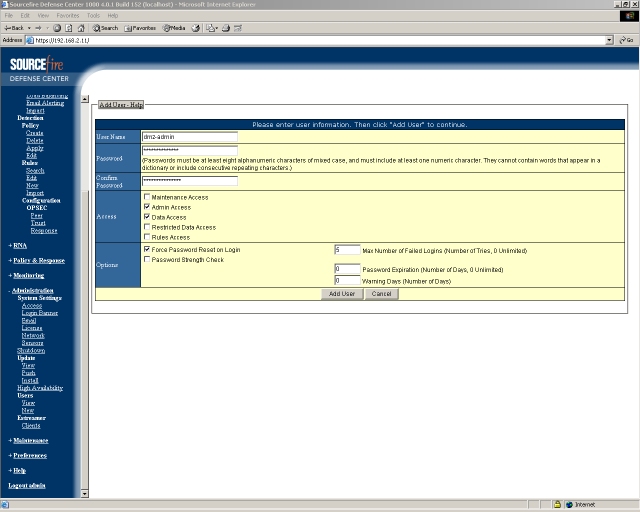Open the Rules Search link
Image resolution: width=640 pixels, height=512 pixels.
tap(35, 171)
